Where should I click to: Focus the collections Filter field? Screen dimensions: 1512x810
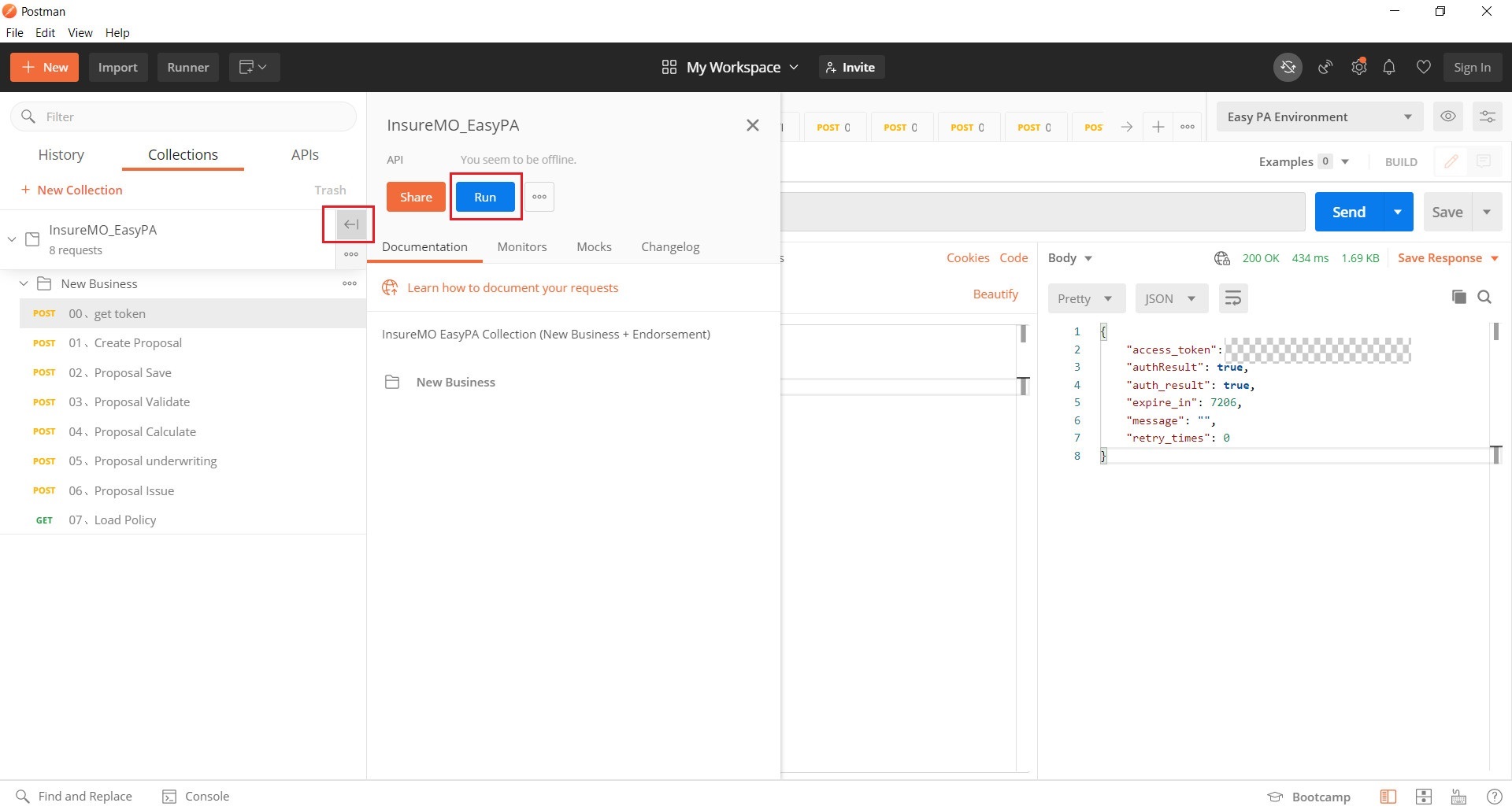[x=183, y=117]
